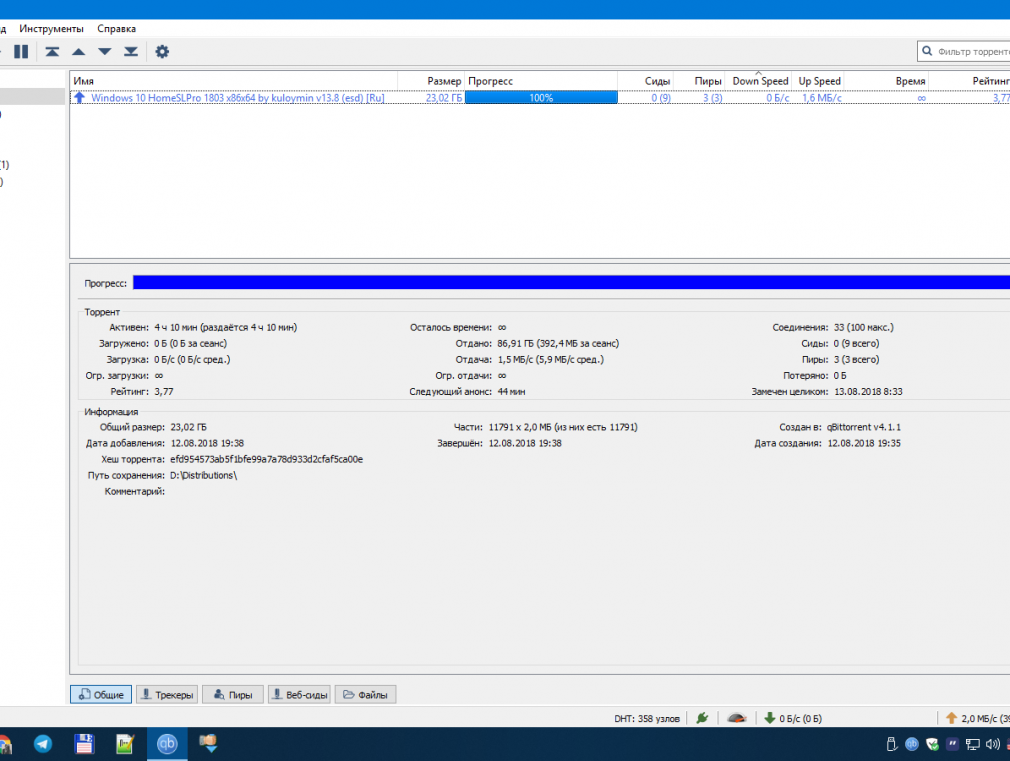
Task: Sort by the Down Speed column header
Action: point(758,81)
